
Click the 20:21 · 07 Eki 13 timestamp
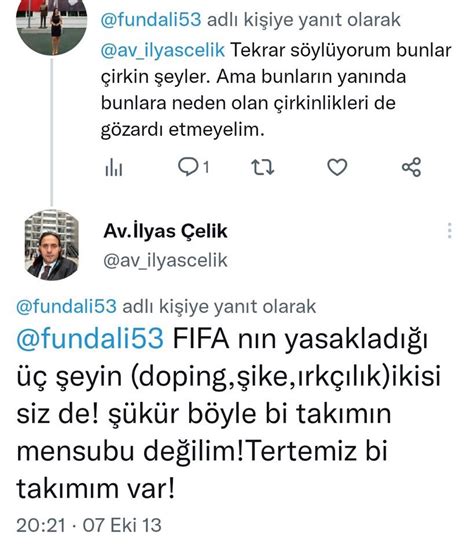pos(89,525)
